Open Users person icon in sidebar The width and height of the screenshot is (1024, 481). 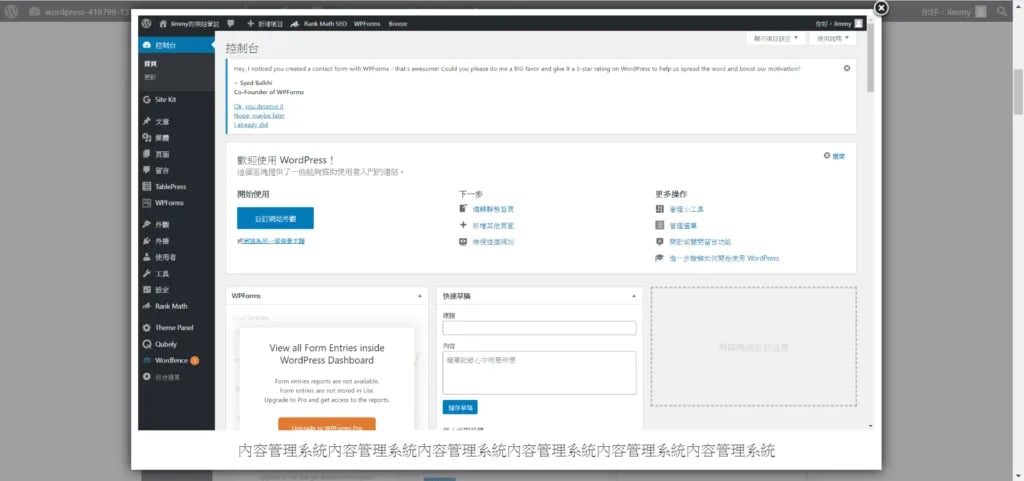[146, 257]
